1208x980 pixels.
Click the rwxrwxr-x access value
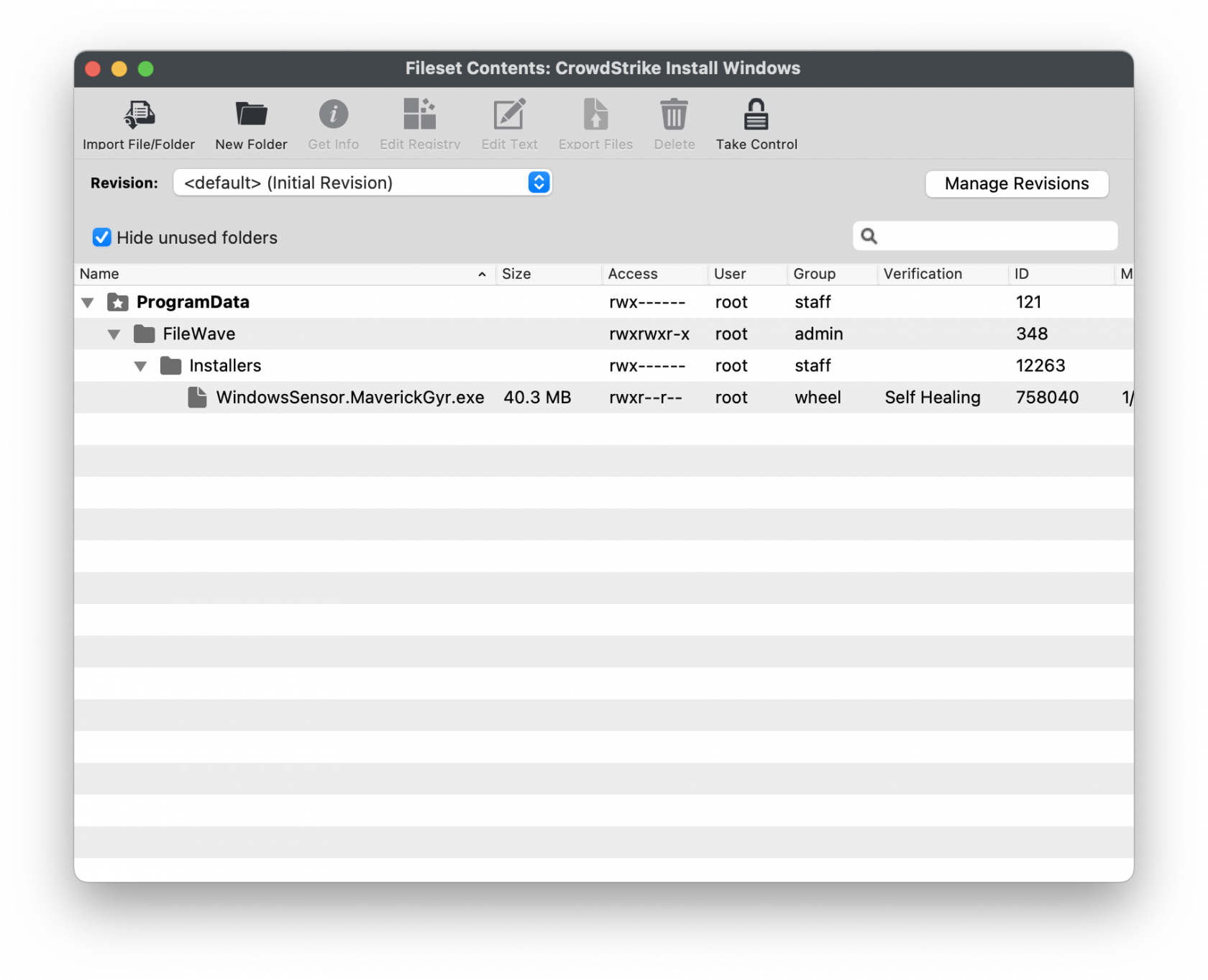click(649, 334)
